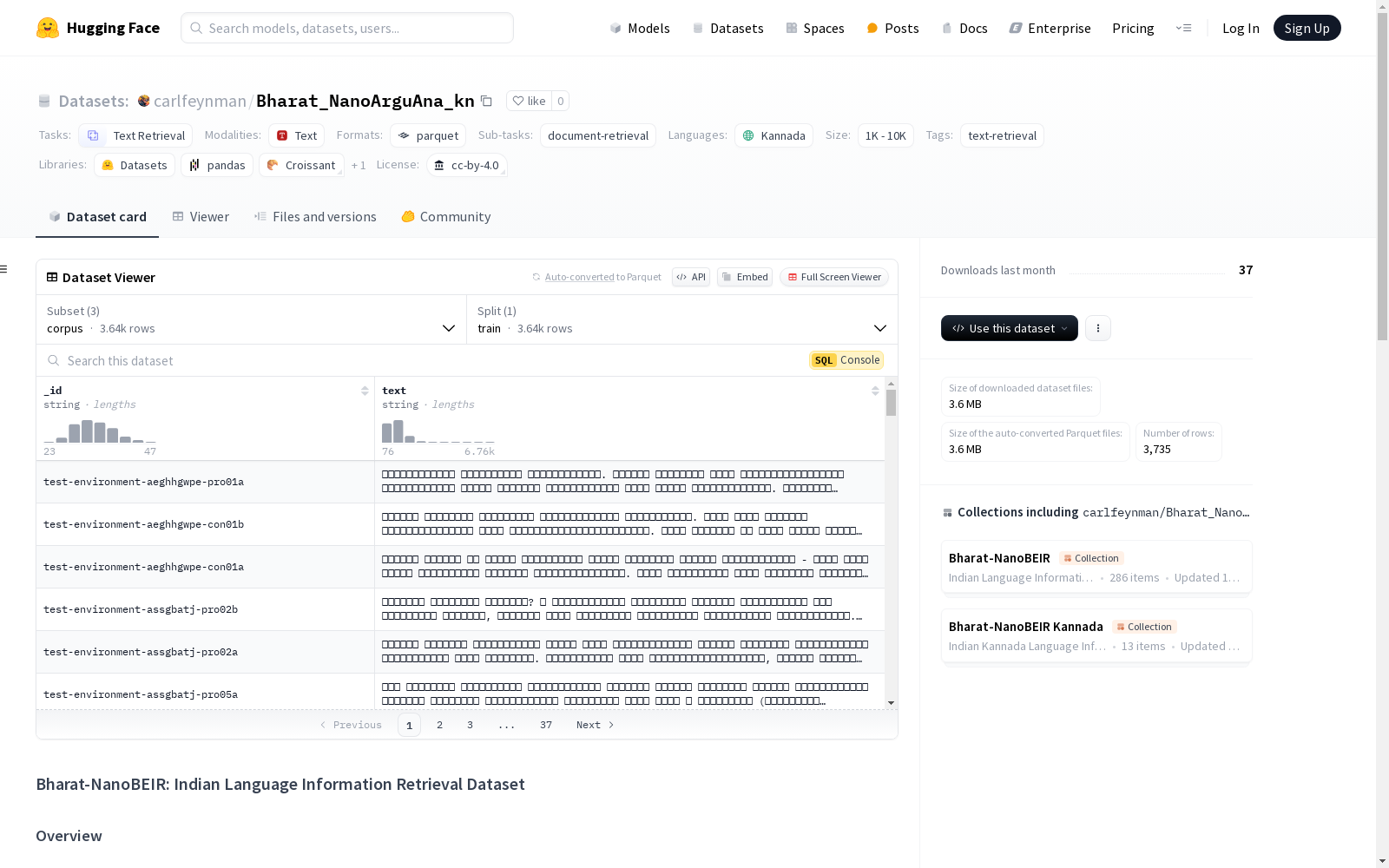Open the Files and versions tab
This screenshot has width=1389, height=868.
click(315, 217)
